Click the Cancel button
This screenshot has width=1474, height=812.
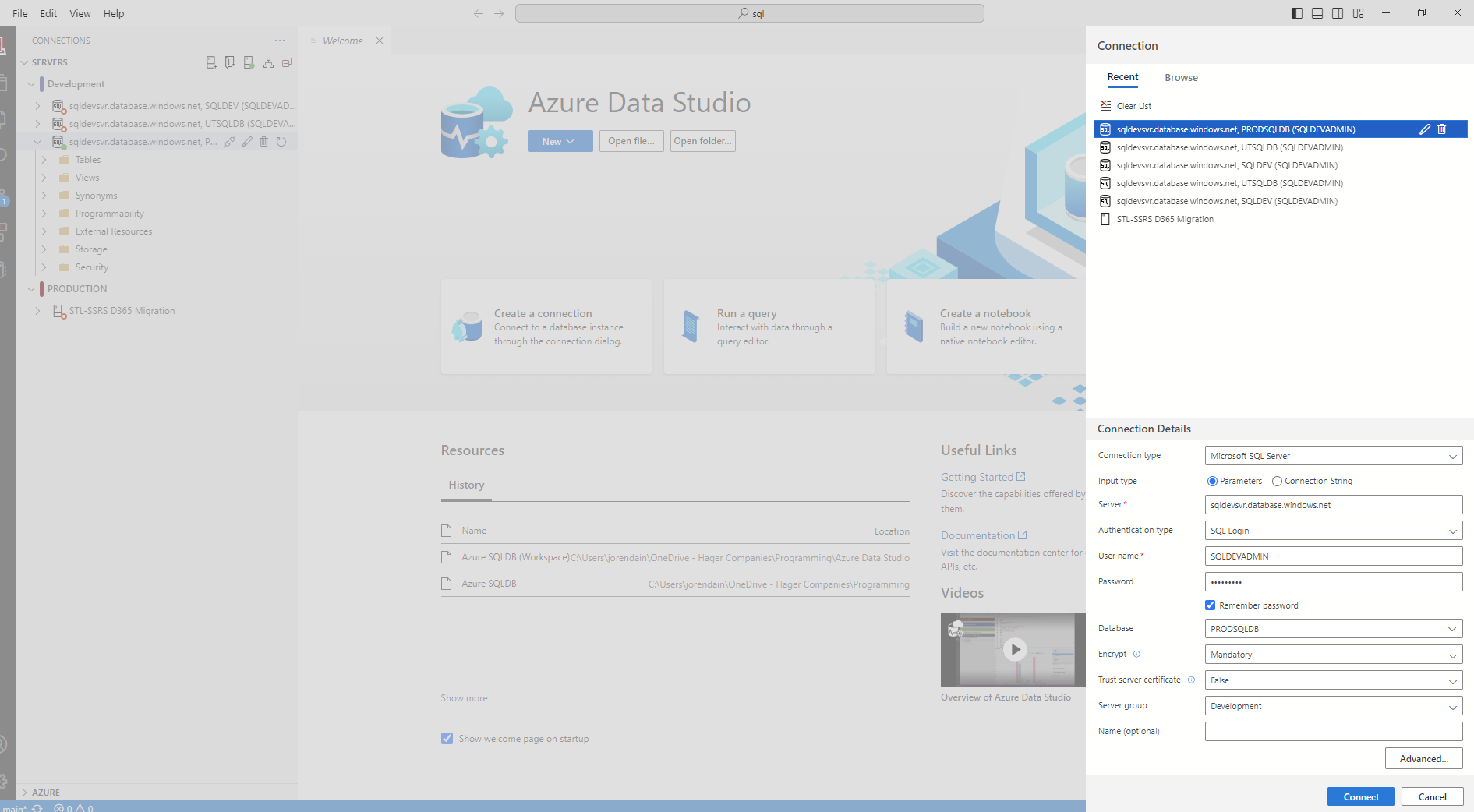1432,796
